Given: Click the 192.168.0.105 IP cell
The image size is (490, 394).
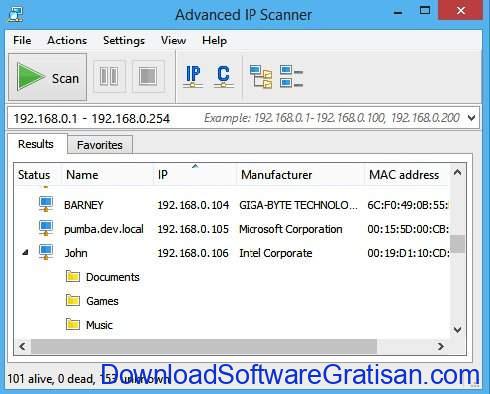Looking at the screenshot, I should pos(193,229).
